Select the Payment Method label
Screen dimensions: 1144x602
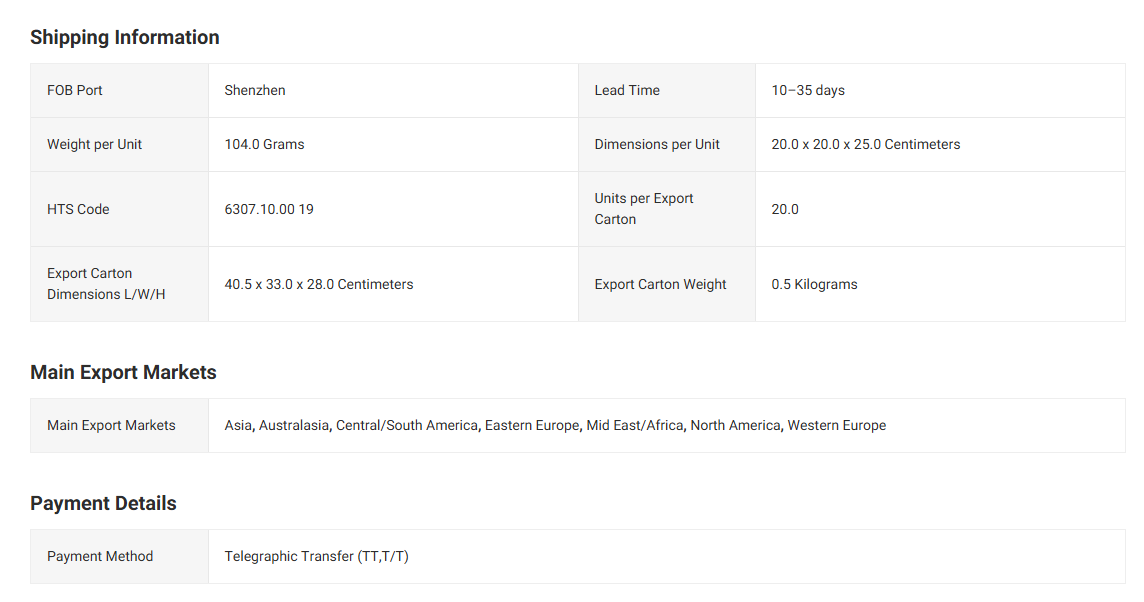coord(100,556)
